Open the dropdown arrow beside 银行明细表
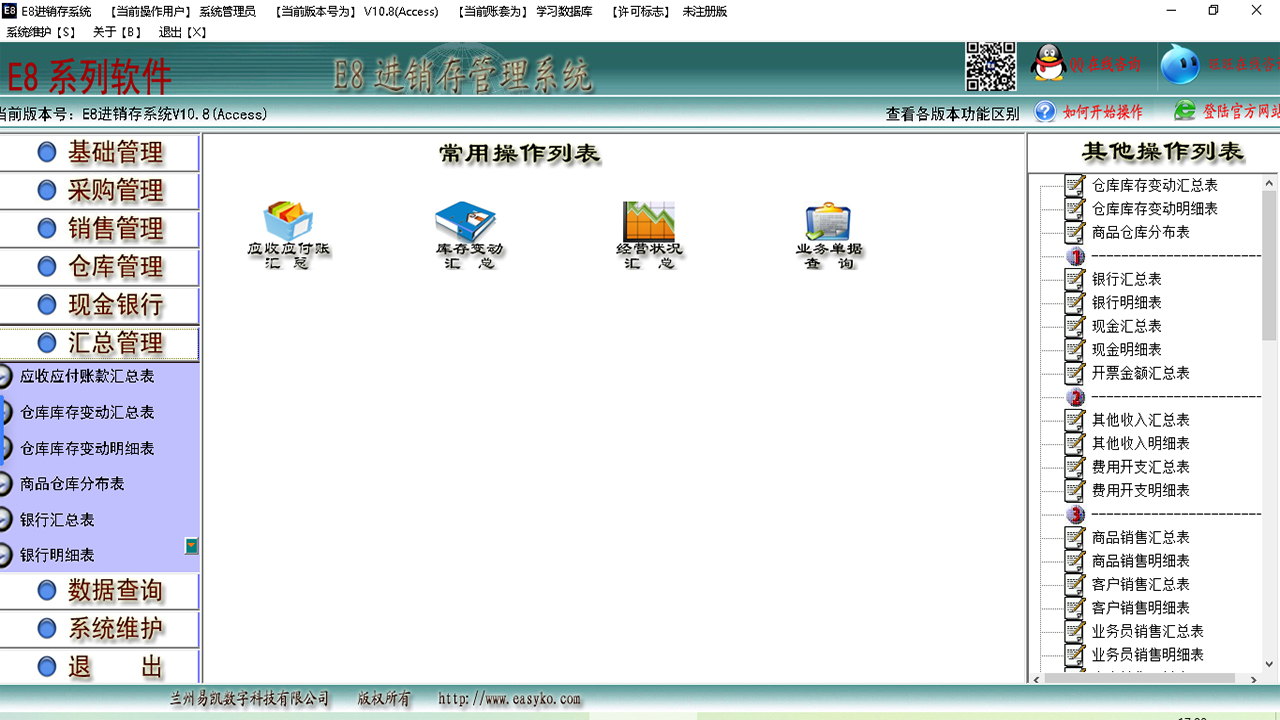Image resolution: width=1280 pixels, height=720 pixels. point(189,546)
